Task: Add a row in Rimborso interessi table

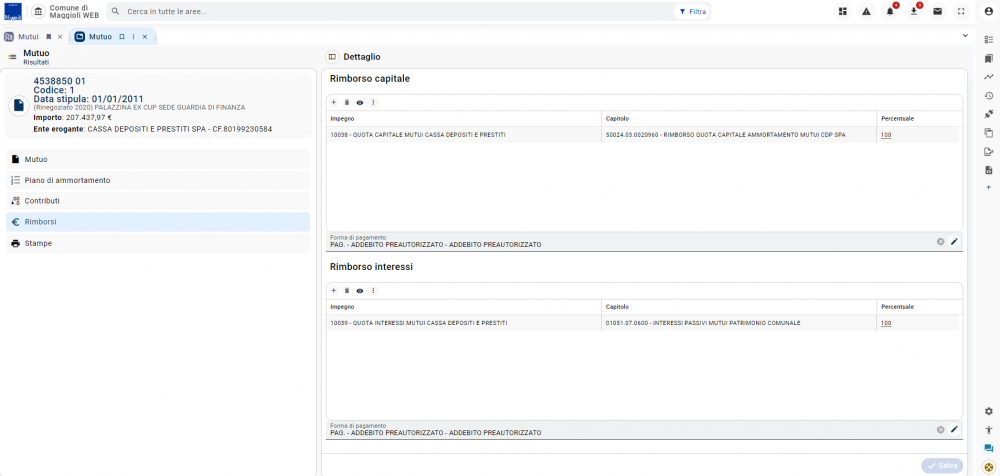Action: 334,290
